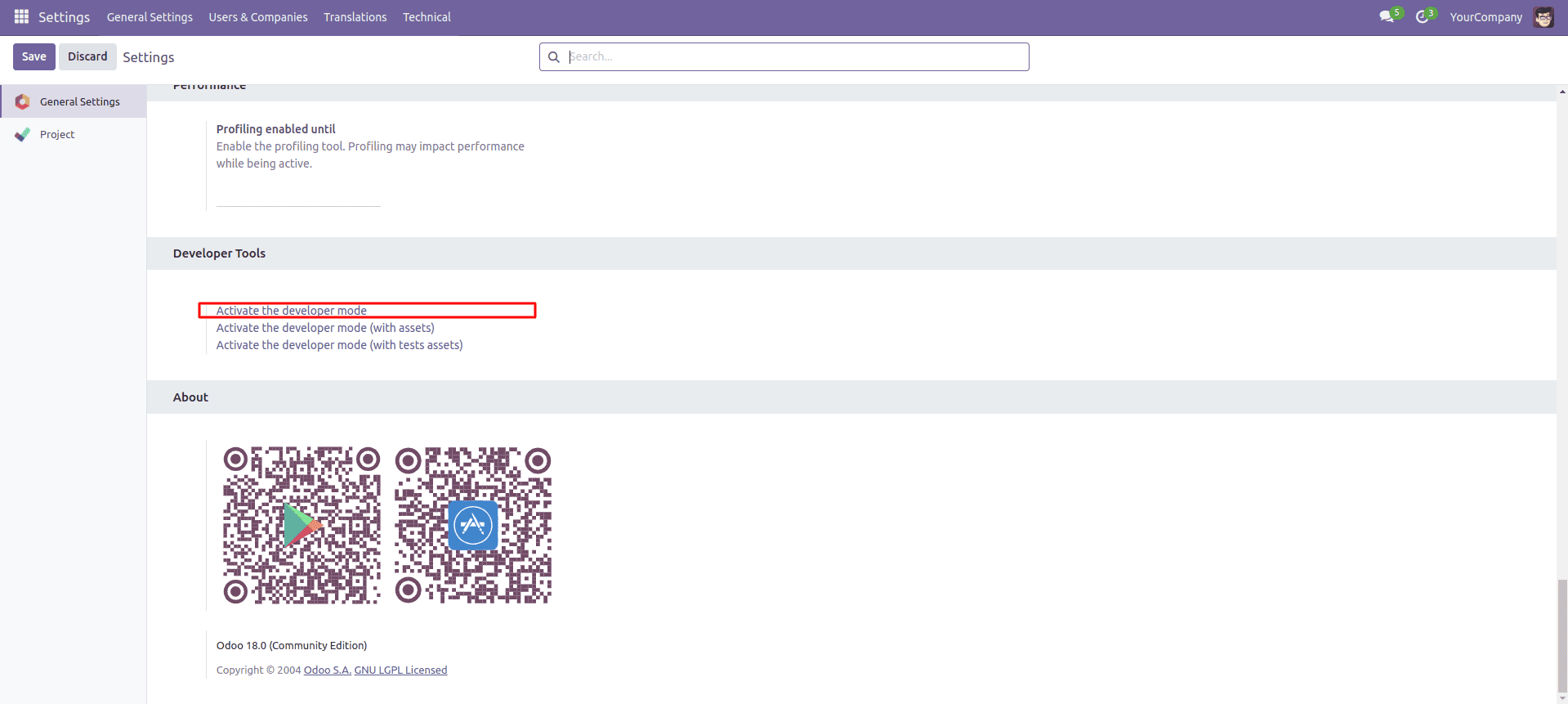This screenshot has height=704, width=1568.
Task: Click the magnifier search icon
Action: tap(553, 56)
